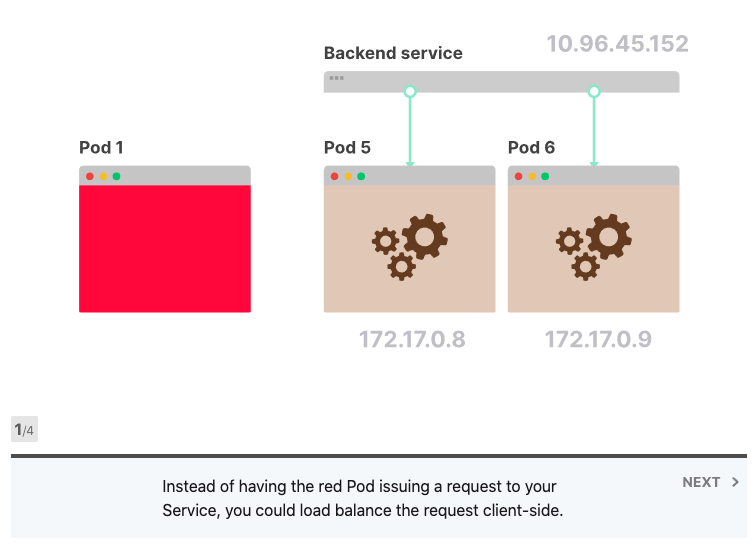This screenshot has height=548, width=754.
Task: Click the 1/4 slide counter
Action: point(24,430)
